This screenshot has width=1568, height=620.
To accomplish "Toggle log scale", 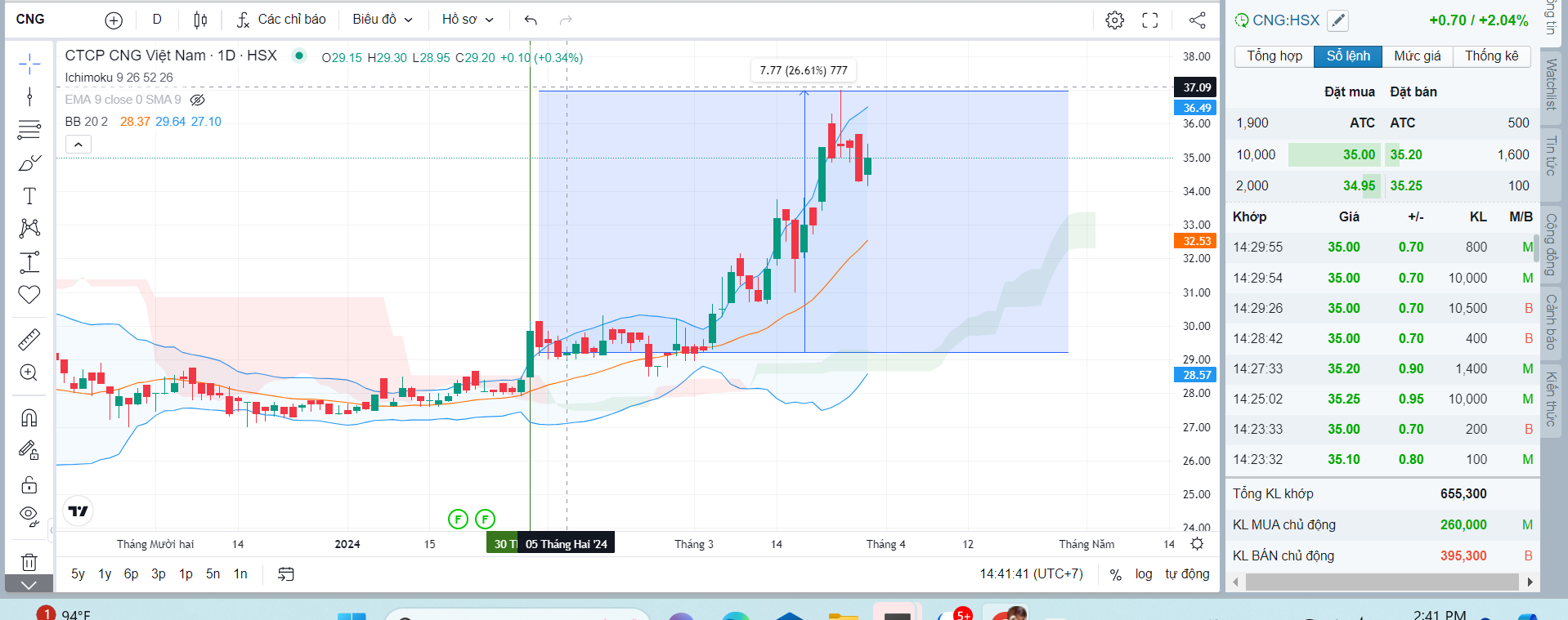I will (x=1144, y=573).
